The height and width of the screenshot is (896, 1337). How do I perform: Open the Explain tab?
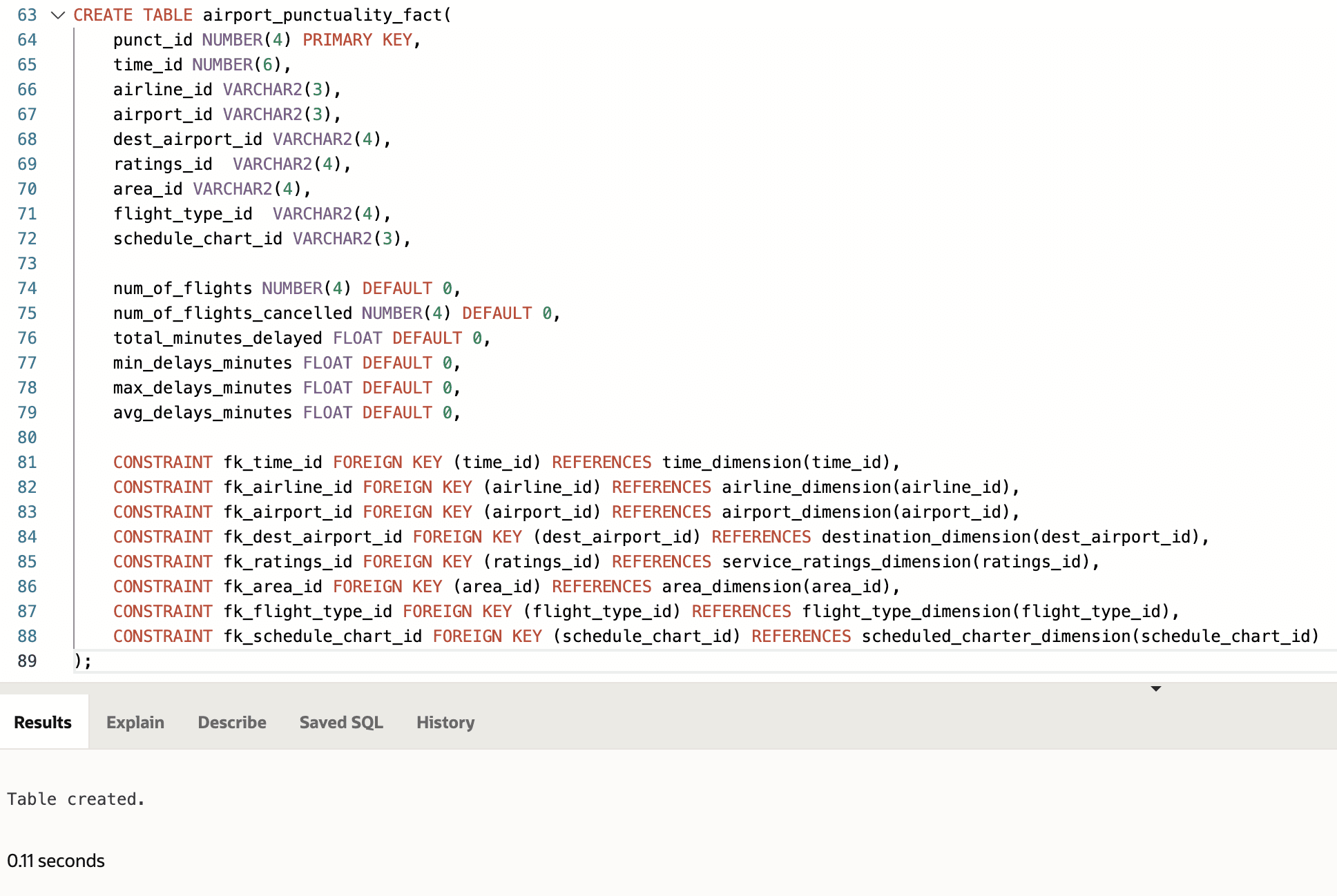(135, 722)
